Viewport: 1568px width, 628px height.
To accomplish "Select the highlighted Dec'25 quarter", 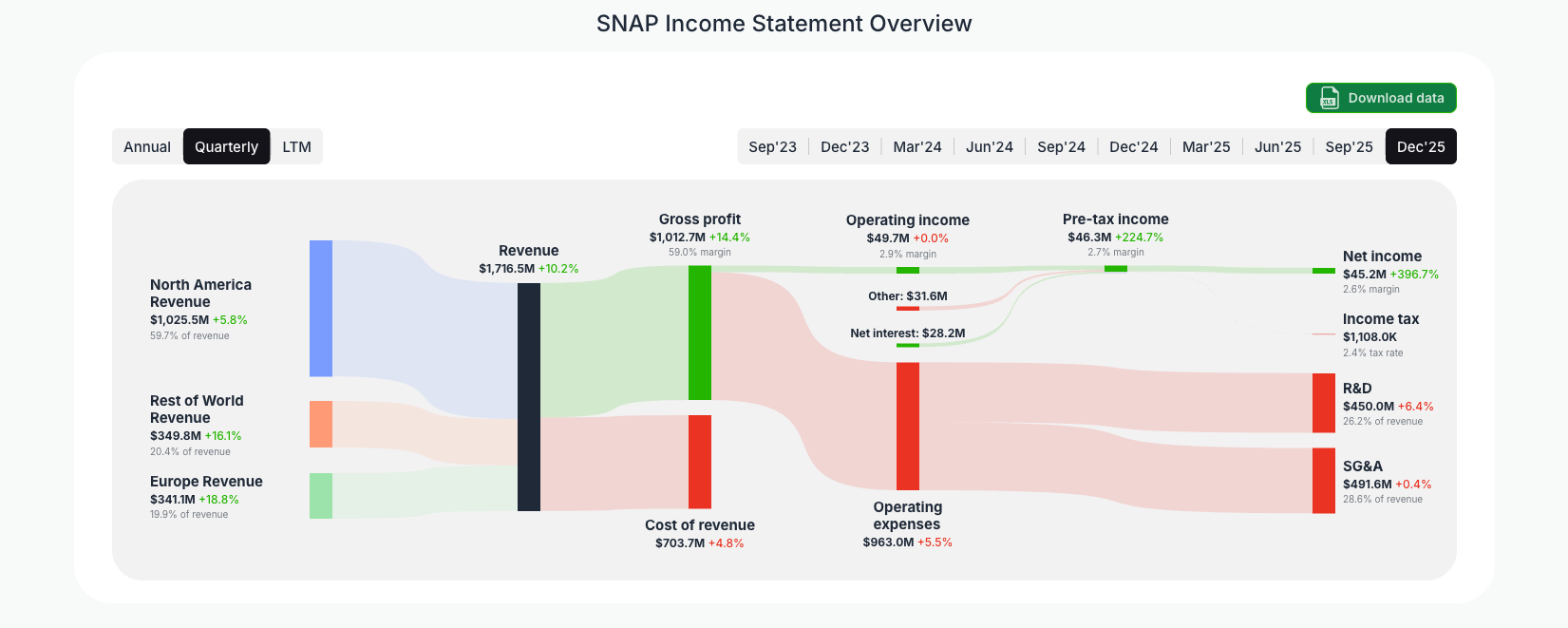I will [x=1421, y=146].
